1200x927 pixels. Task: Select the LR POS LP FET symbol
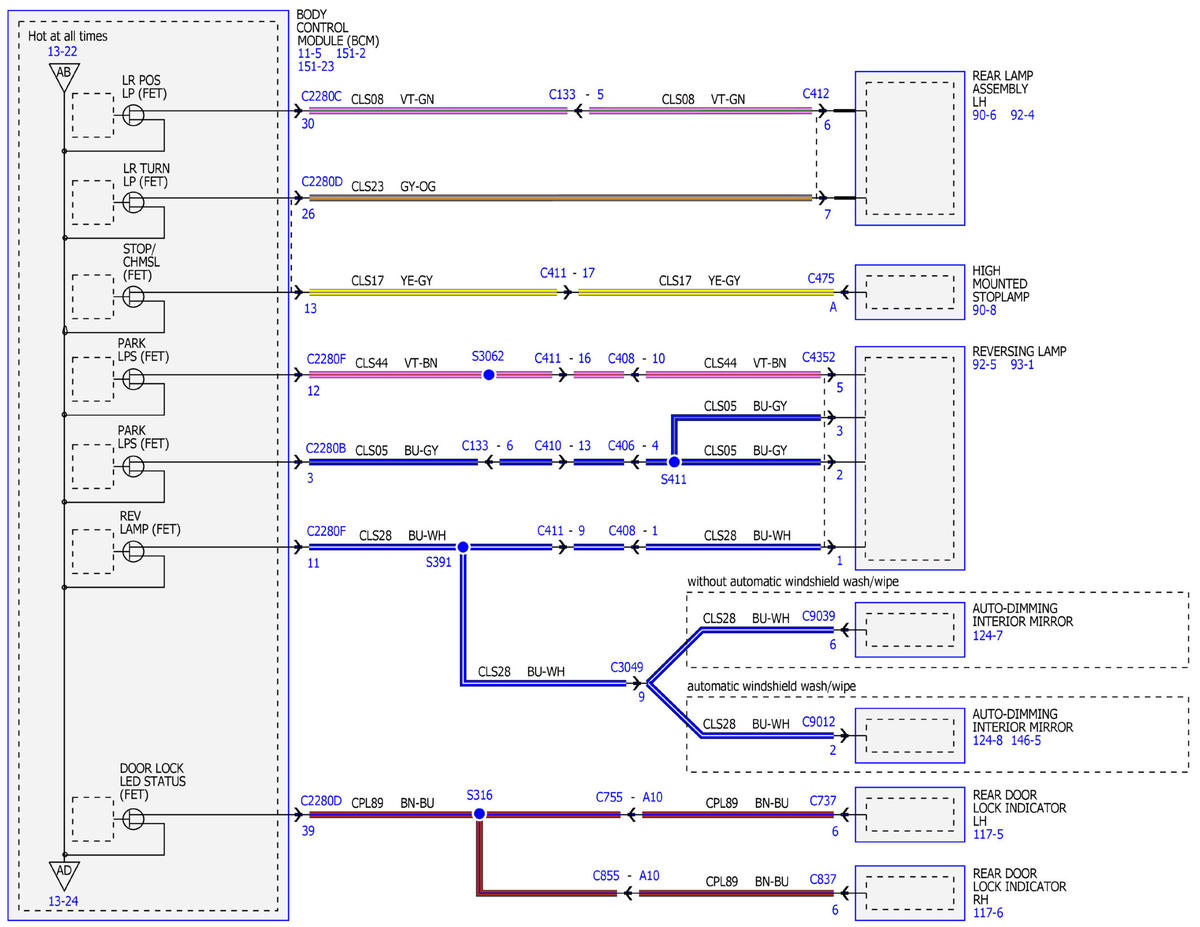133,116
